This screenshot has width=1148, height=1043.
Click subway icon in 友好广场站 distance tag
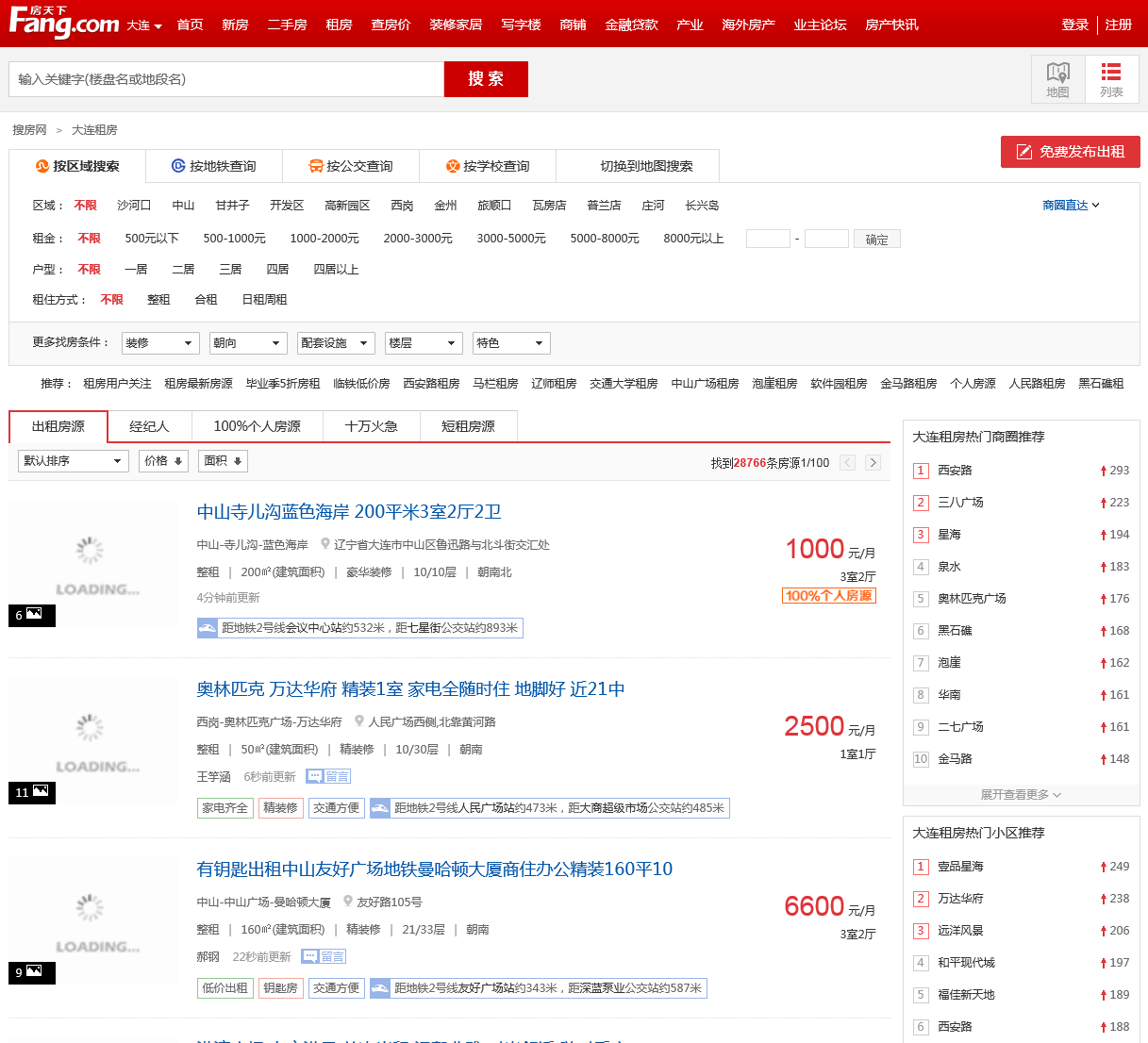(x=380, y=988)
